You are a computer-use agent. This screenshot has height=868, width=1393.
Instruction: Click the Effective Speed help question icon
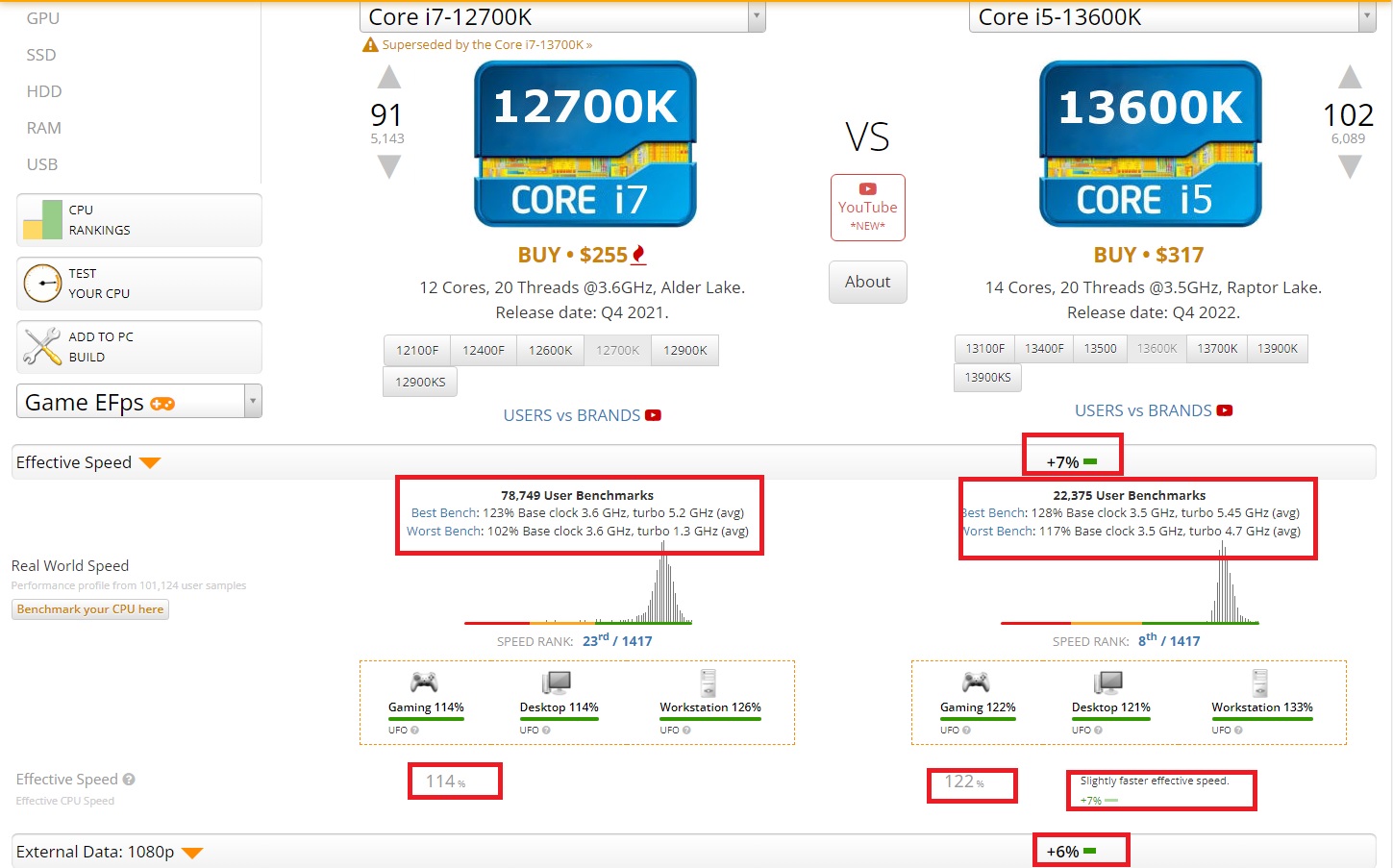pyautogui.click(x=129, y=780)
